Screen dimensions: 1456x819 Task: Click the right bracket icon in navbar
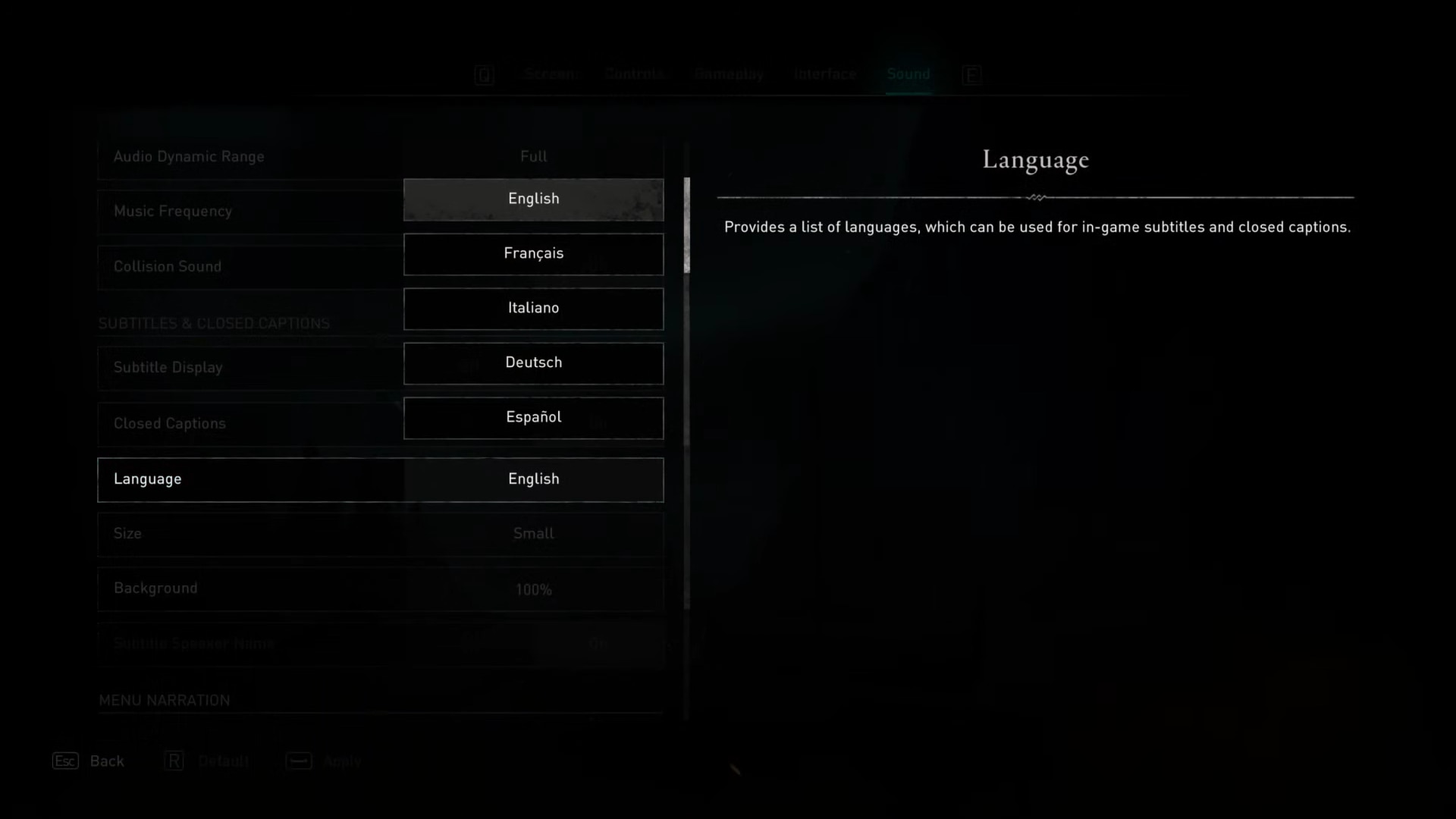click(971, 74)
